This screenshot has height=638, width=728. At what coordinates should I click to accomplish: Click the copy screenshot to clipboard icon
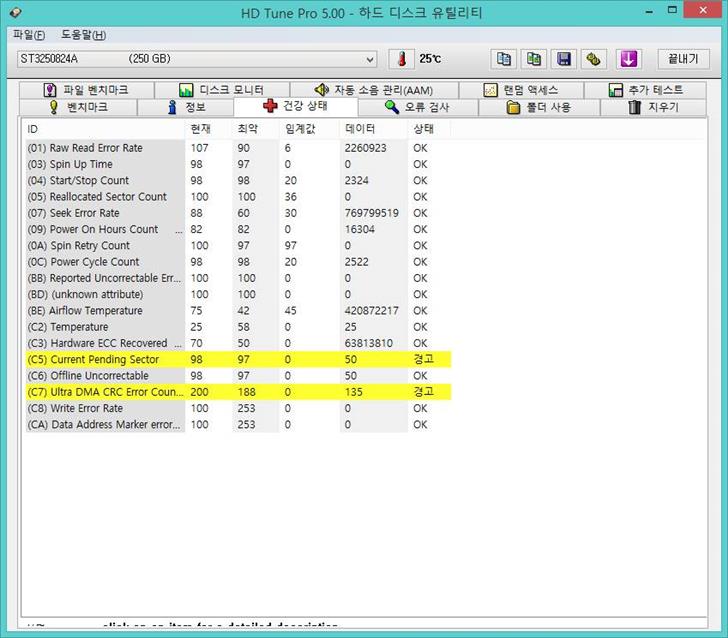click(x=535, y=59)
